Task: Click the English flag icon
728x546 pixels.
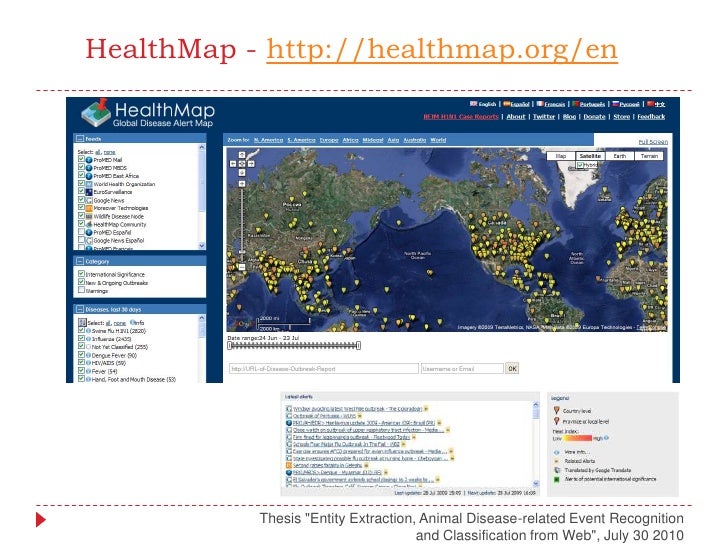Action: click(x=474, y=104)
